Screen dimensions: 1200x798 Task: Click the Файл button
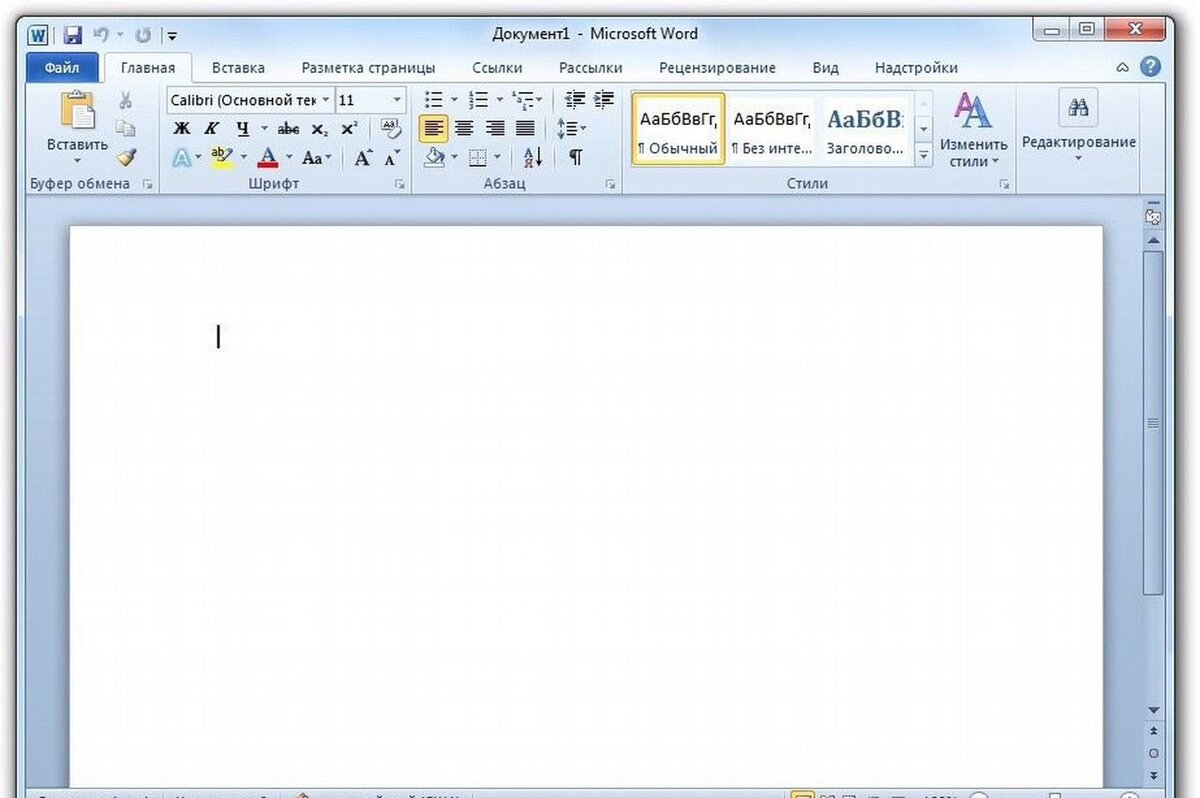coord(62,68)
